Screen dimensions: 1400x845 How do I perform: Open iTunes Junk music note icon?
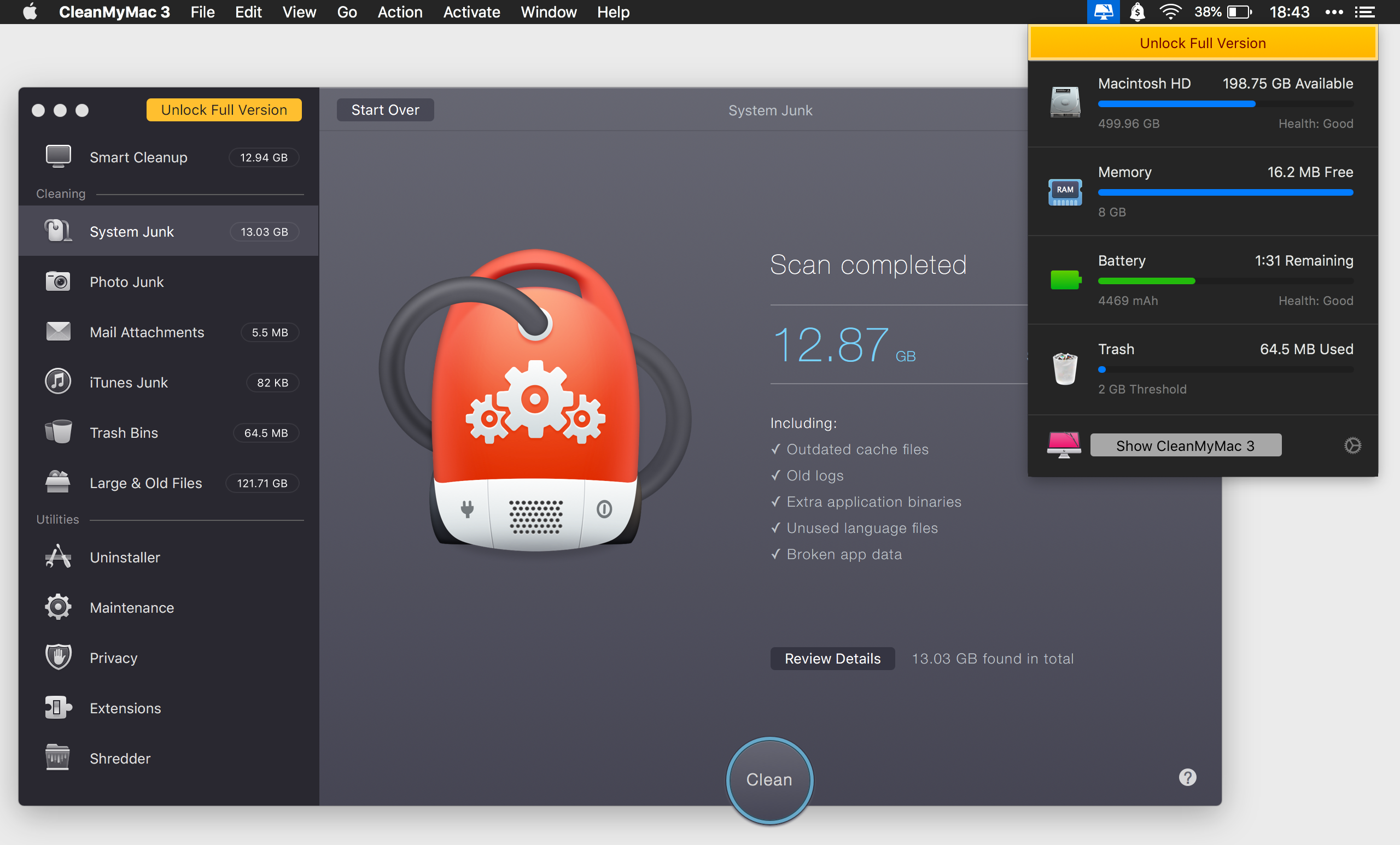[x=58, y=382]
